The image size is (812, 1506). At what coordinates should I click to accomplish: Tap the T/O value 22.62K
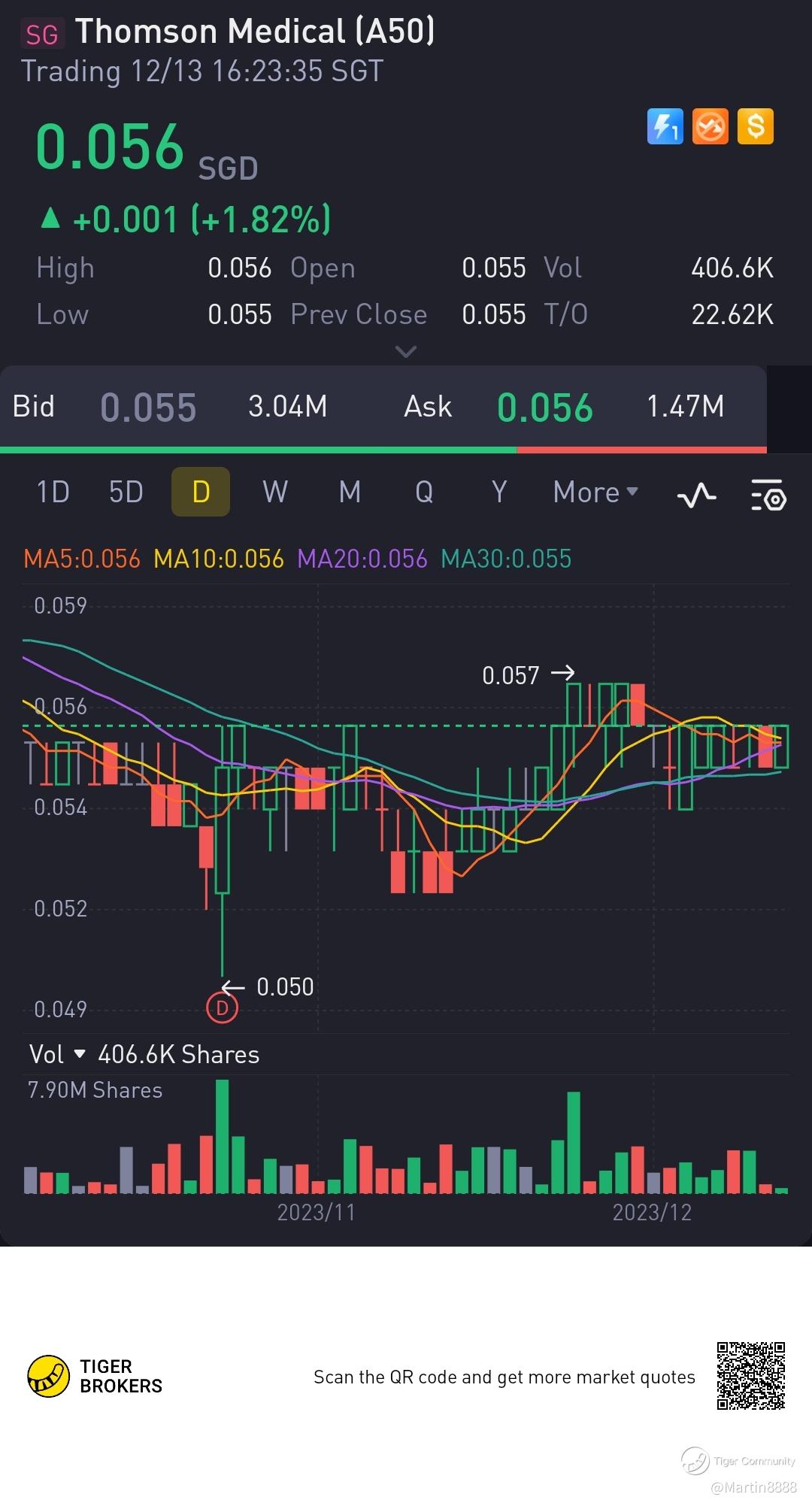[x=732, y=314]
